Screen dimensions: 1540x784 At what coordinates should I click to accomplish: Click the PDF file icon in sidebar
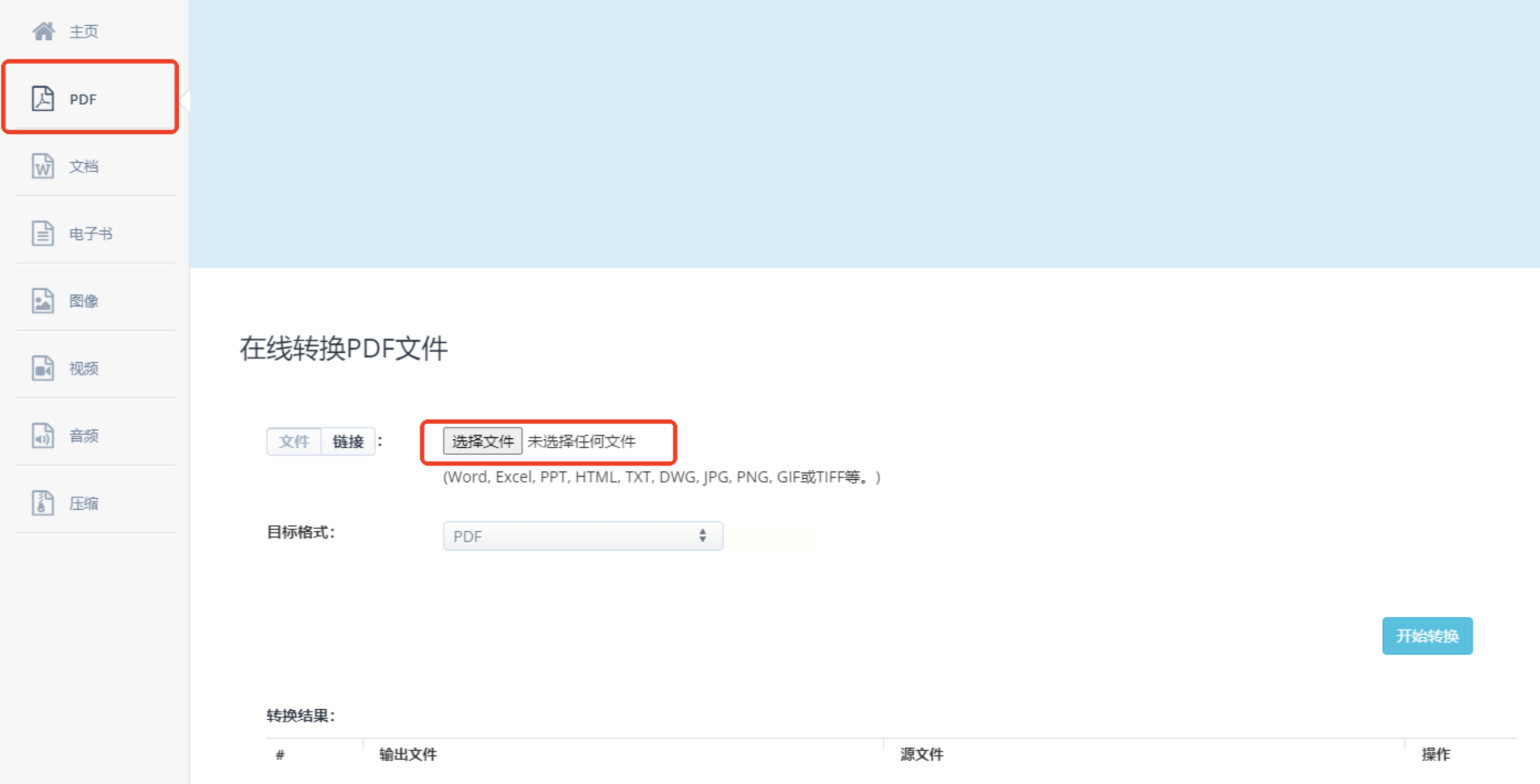coord(43,99)
